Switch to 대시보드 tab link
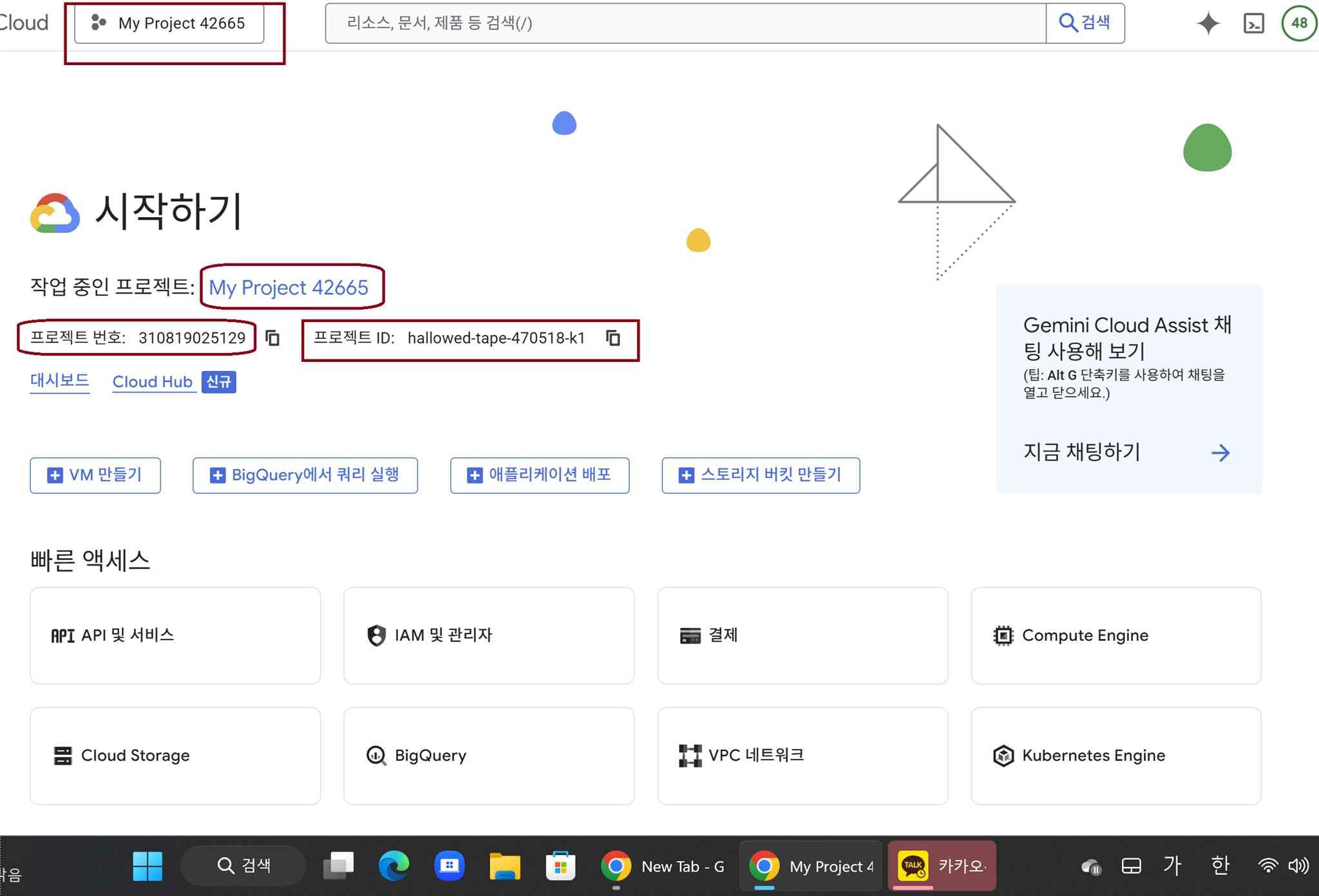 (59, 380)
